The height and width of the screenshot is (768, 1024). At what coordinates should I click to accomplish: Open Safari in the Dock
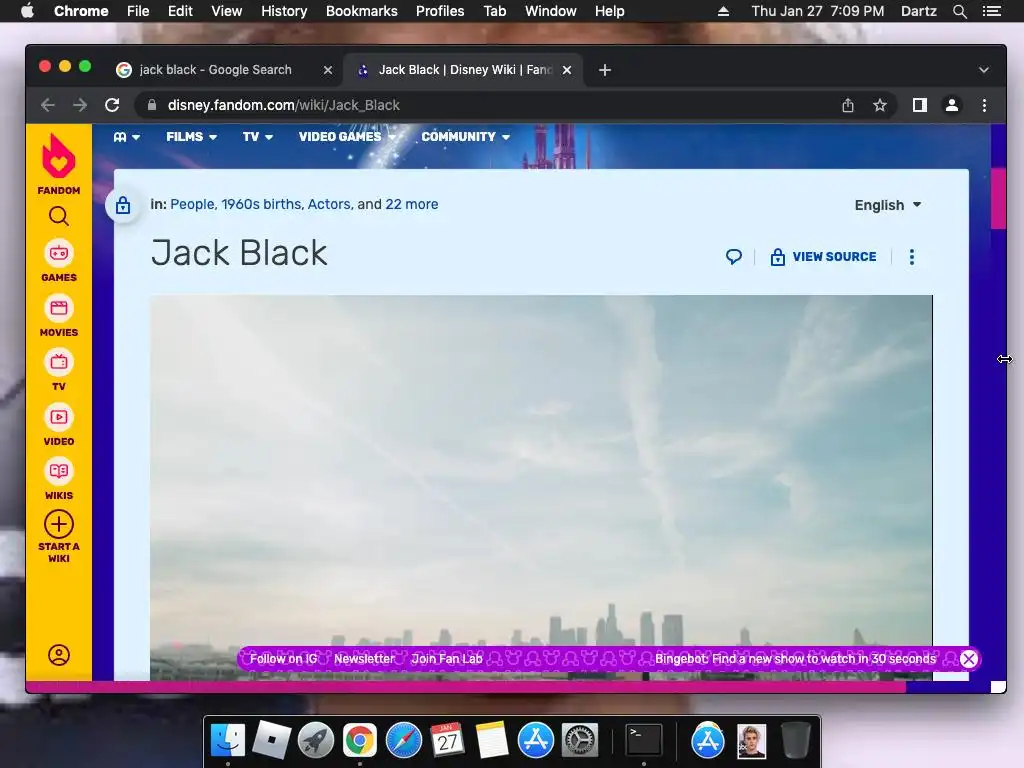click(x=404, y=740)
